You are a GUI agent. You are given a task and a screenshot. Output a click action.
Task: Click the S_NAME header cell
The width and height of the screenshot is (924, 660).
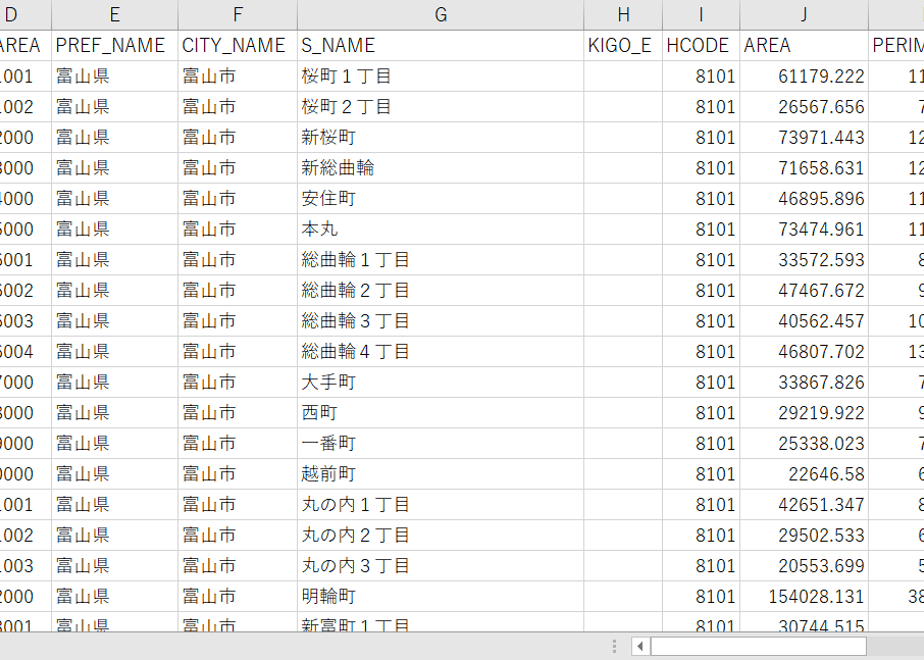click(x=440, y=45)
